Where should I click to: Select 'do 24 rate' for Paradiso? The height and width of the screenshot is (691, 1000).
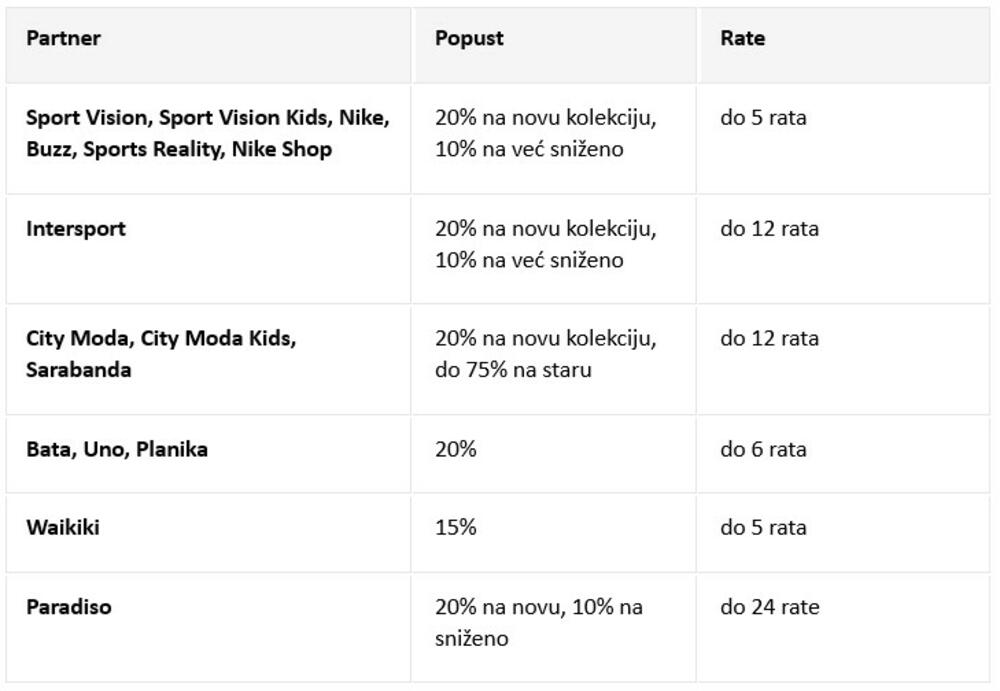click(769, 607)
